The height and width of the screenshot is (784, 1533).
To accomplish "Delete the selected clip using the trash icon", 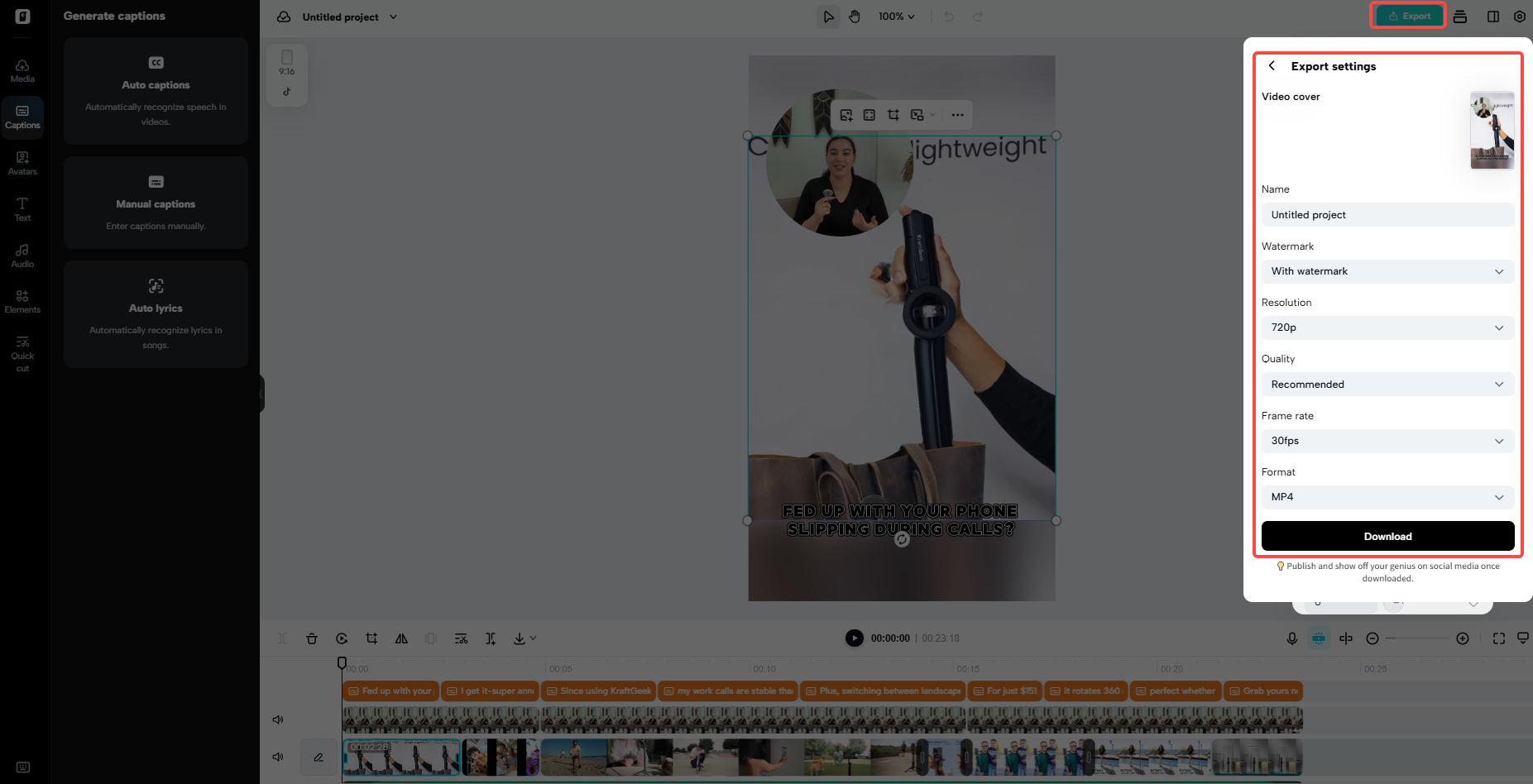I will pos(312,638).
